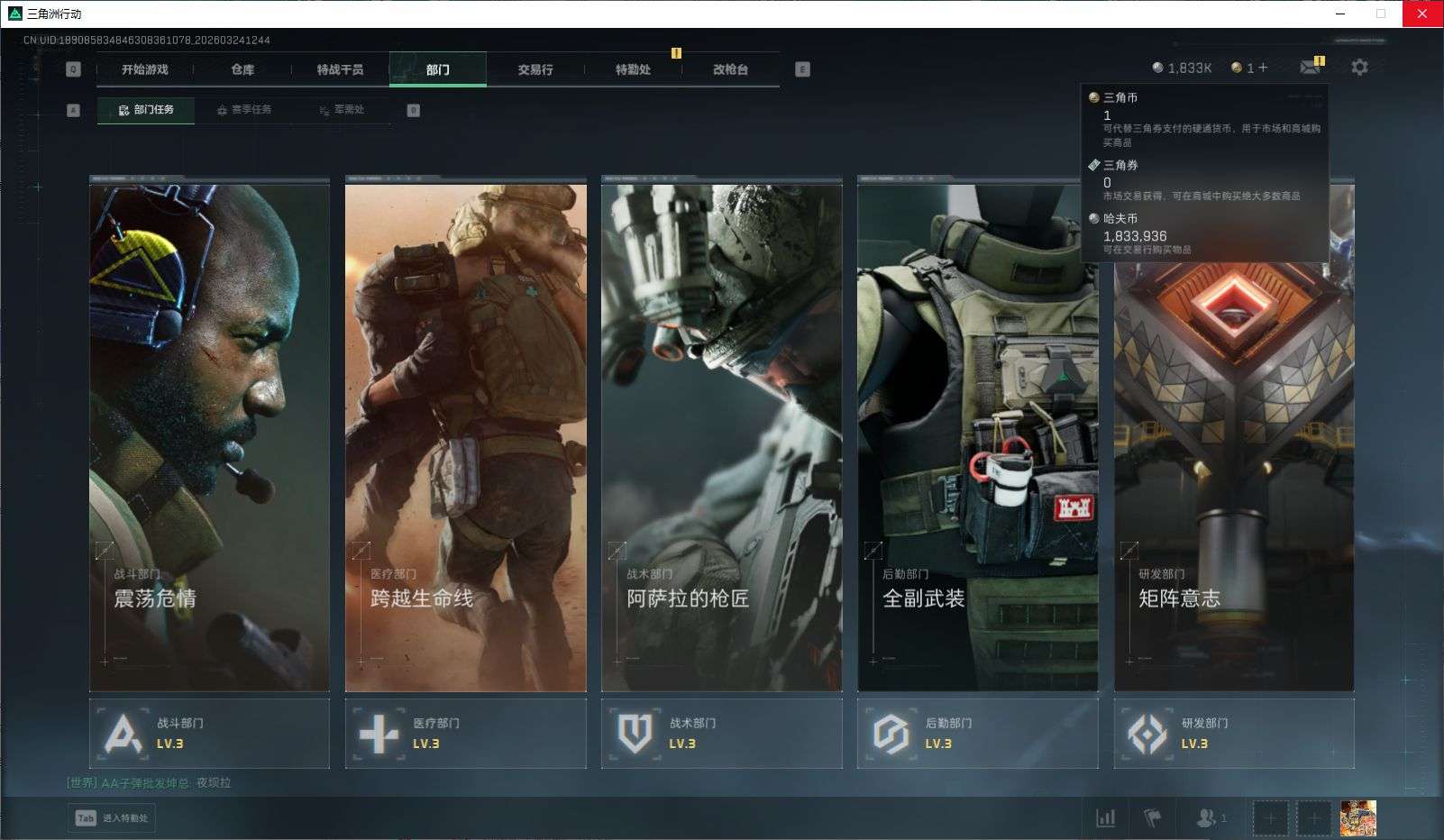Open the 军需处 sub-tab
The width and height of the screenshot is (1444, 840).
click(x=342, y=110)
